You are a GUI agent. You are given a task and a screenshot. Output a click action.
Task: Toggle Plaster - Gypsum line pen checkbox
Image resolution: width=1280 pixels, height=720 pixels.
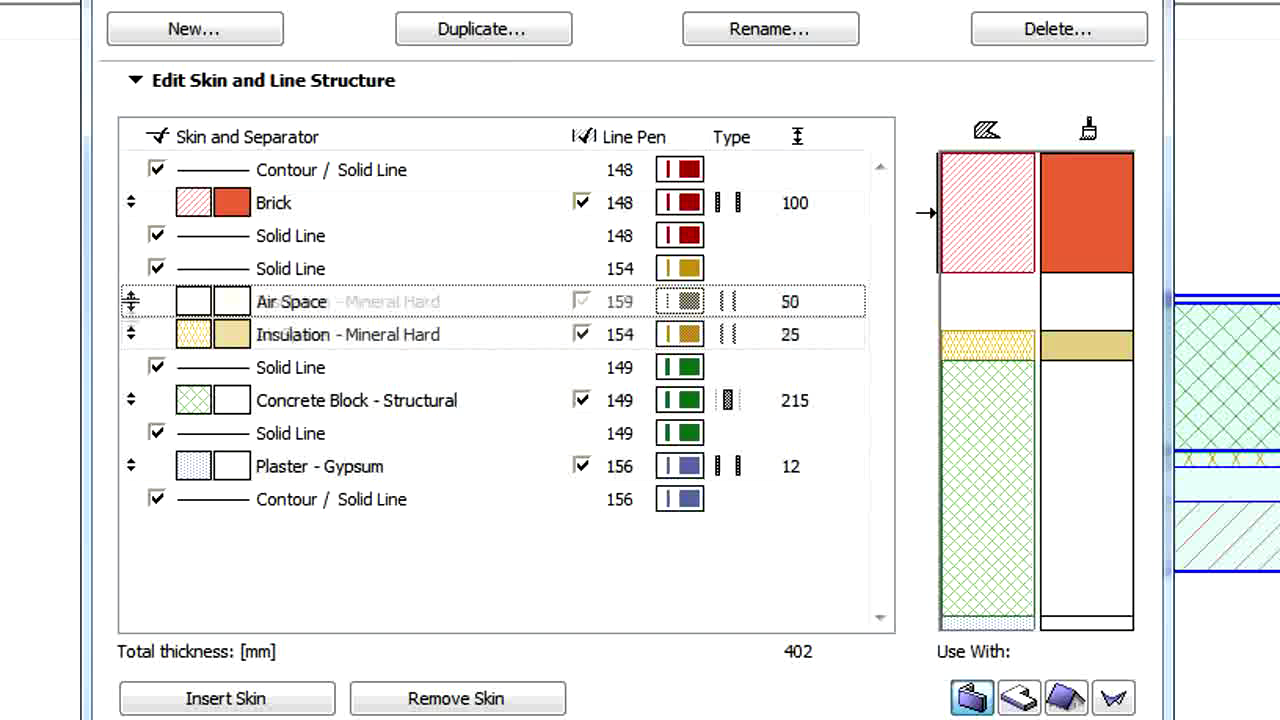[582, 466]
